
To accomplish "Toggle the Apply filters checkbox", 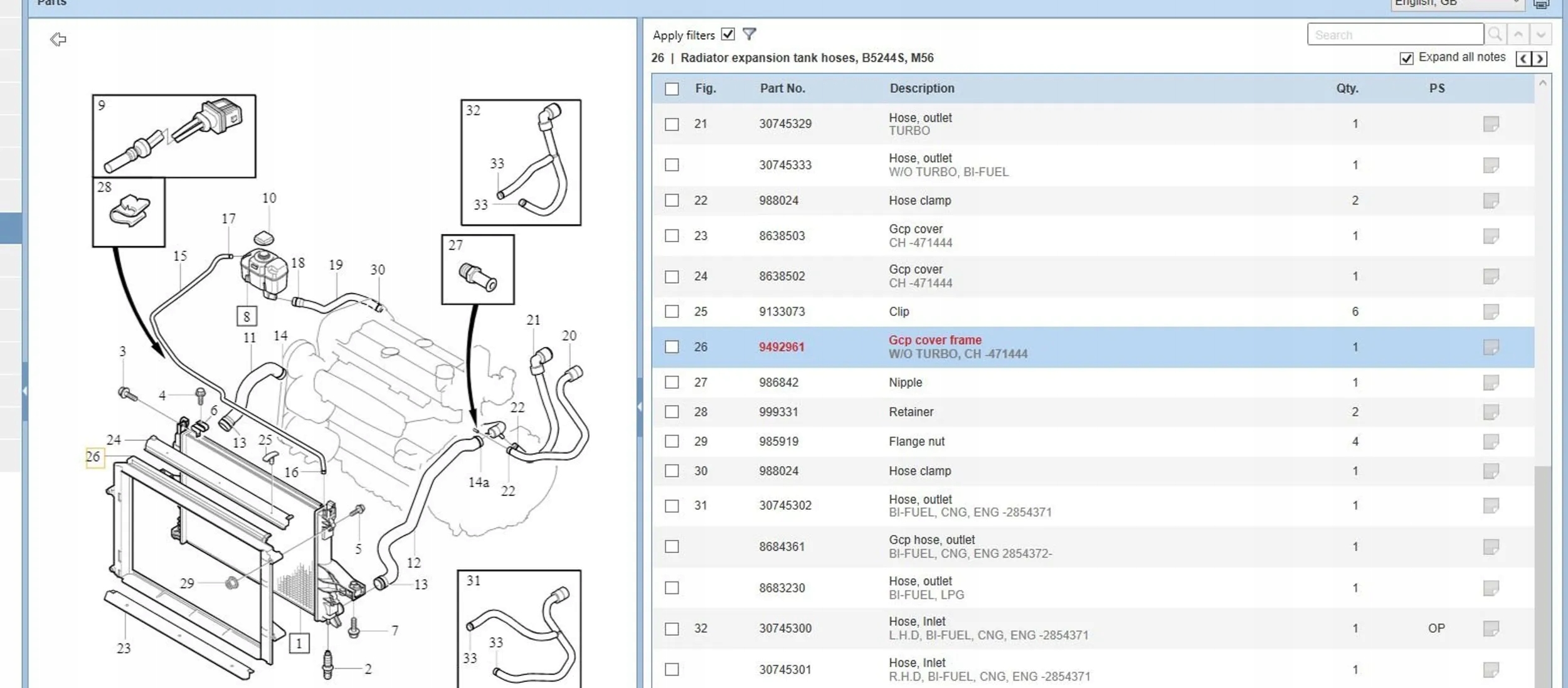I will pos(728,34).
